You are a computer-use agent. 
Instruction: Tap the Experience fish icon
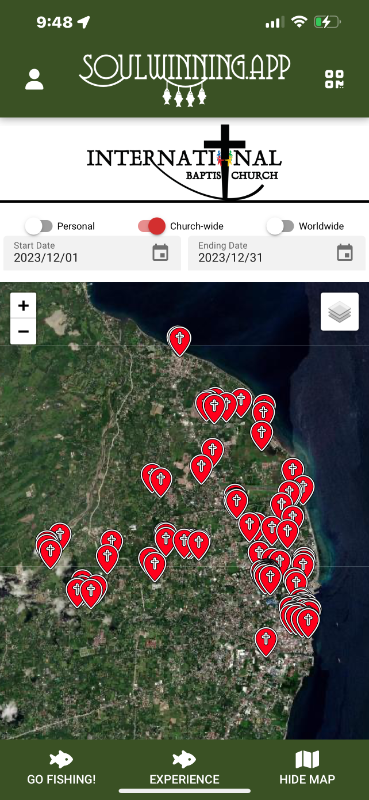tap(184, 760)
